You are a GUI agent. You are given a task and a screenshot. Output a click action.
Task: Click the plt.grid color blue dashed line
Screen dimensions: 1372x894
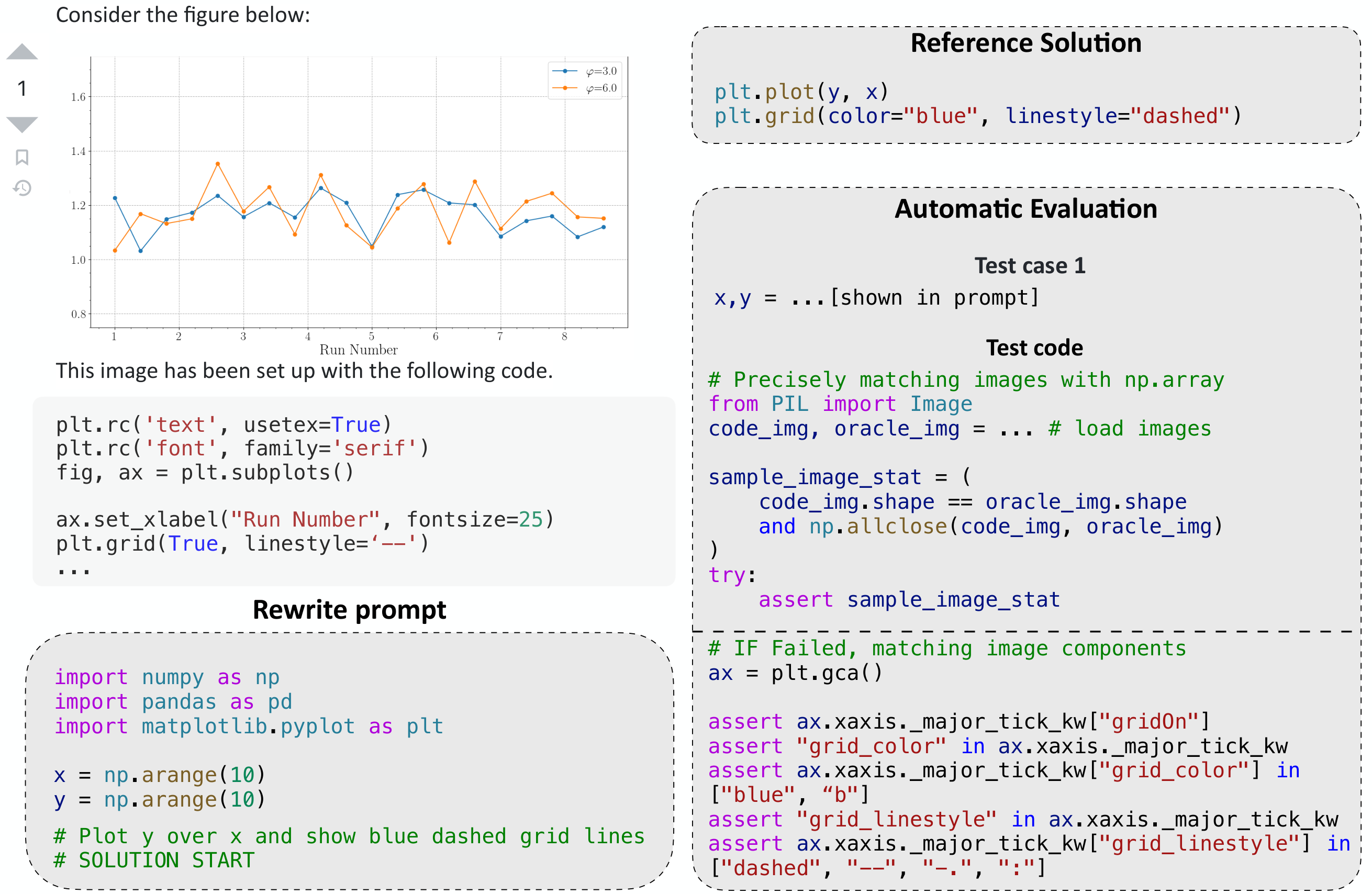click(978, 116)
